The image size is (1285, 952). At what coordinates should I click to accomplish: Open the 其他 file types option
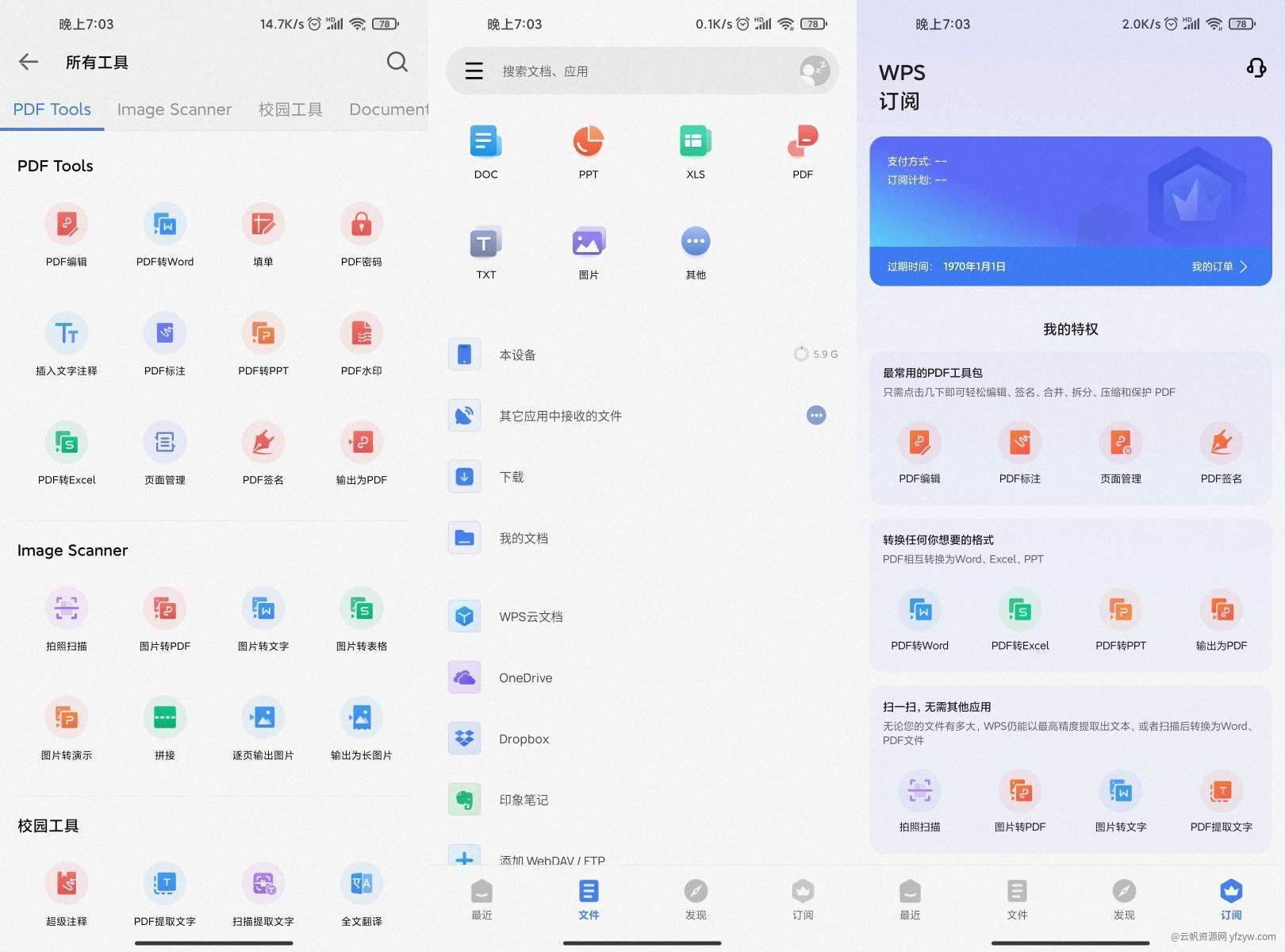(696, 252)
